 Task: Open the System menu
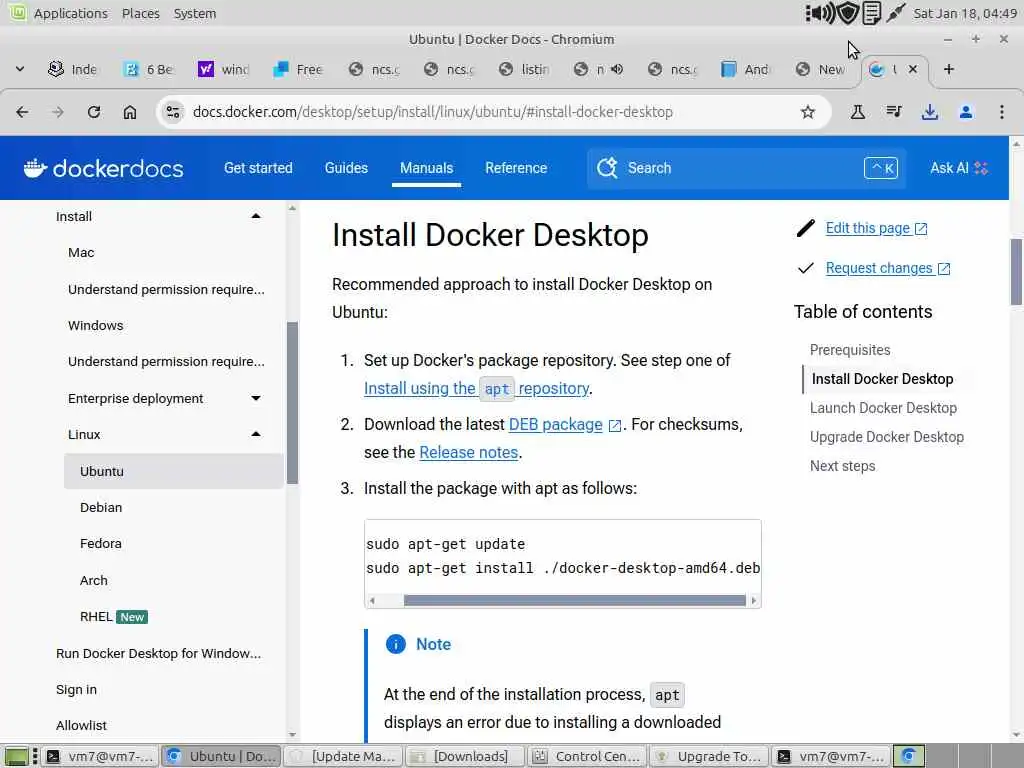[195, 13]
